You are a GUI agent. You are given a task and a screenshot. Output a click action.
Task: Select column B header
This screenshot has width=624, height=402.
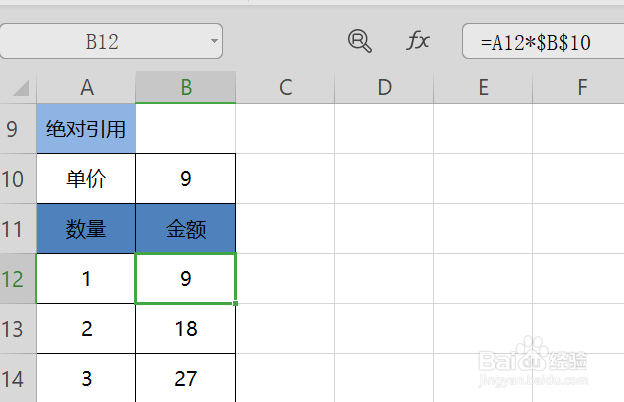(x=186, y=88)
